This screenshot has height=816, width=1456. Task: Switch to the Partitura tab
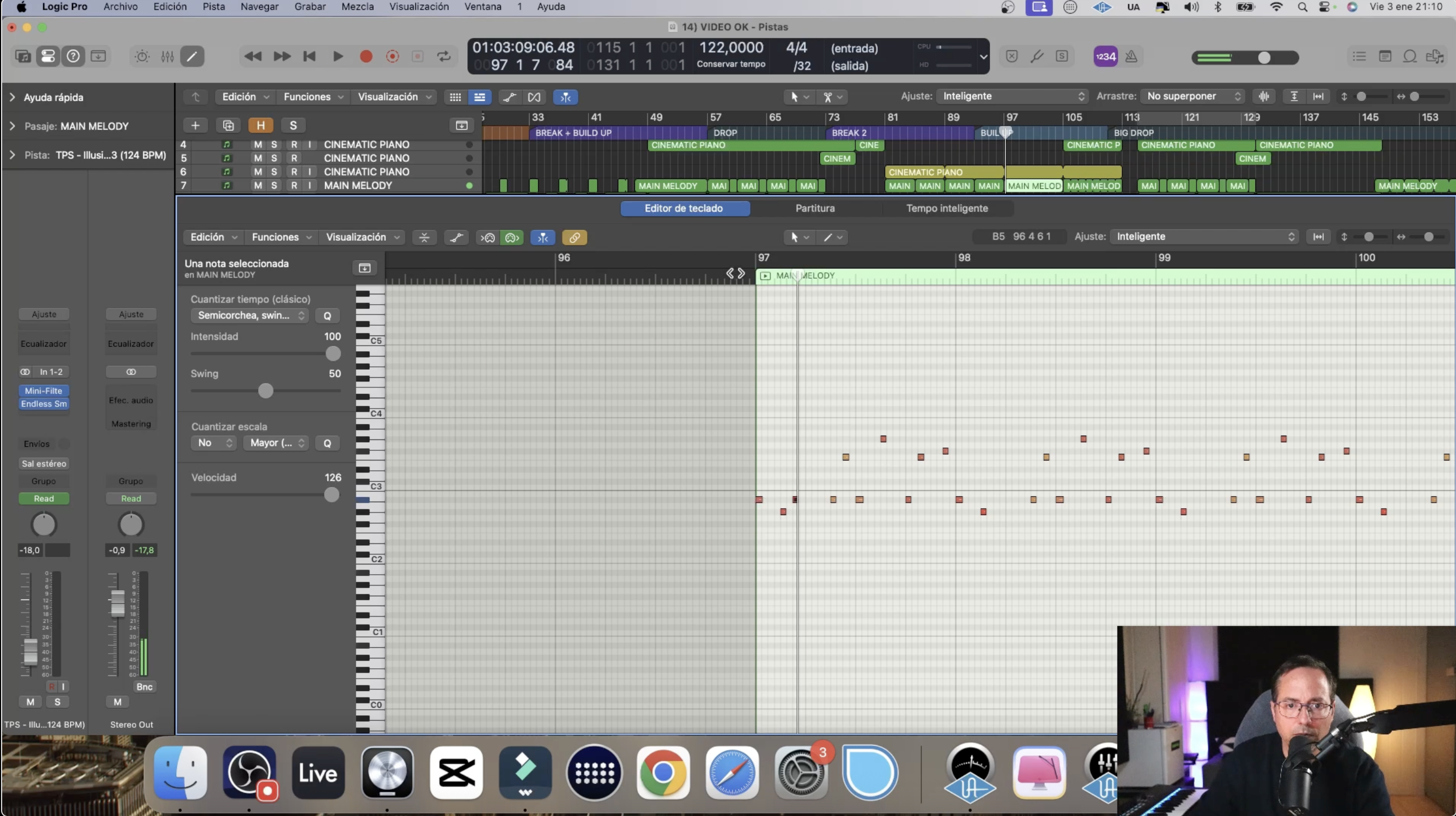[x=815, y=208]
